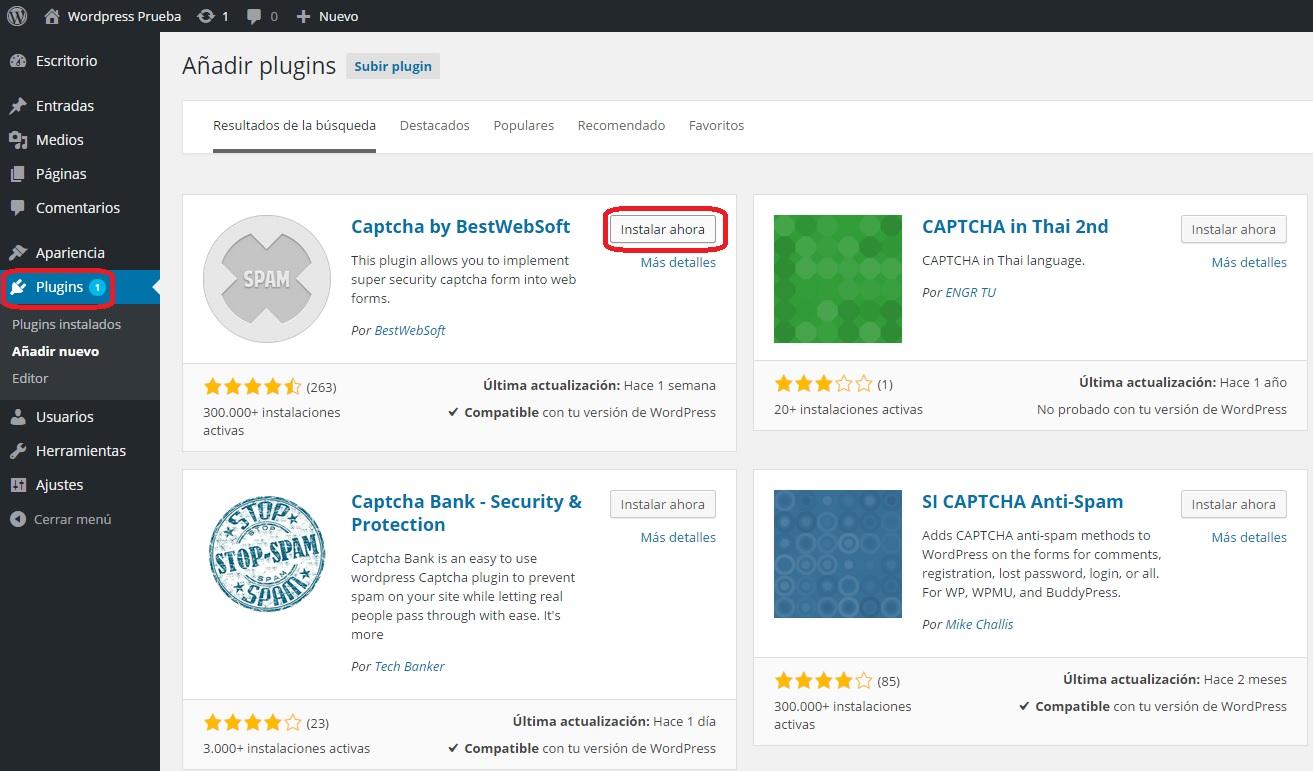Click the WordPress logo icon
This screenshot has width=1313, height=771.
click(x=17, y=16)
